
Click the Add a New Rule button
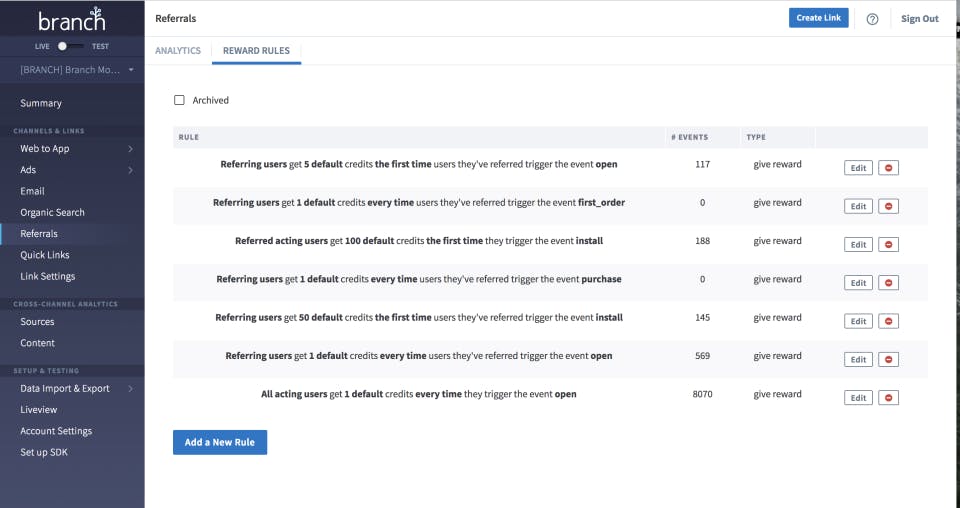(220, 442)
